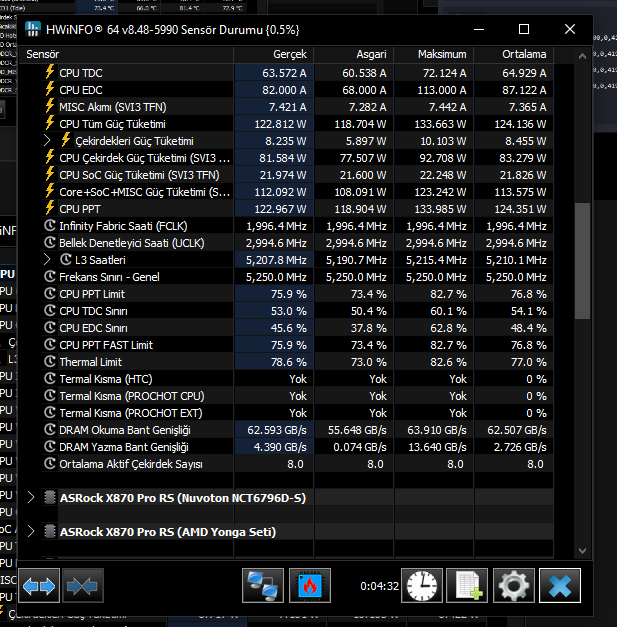Click the Maksimum column header
This screenshot has height=627, width=617.
(x=434, y=54)
